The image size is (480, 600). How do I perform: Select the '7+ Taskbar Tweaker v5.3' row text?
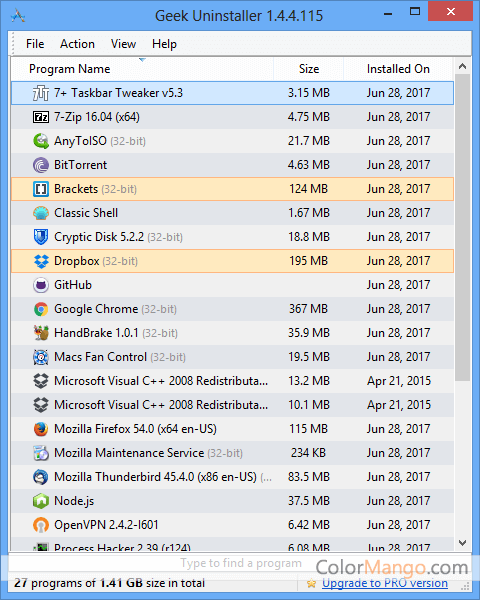pos(118,93)
